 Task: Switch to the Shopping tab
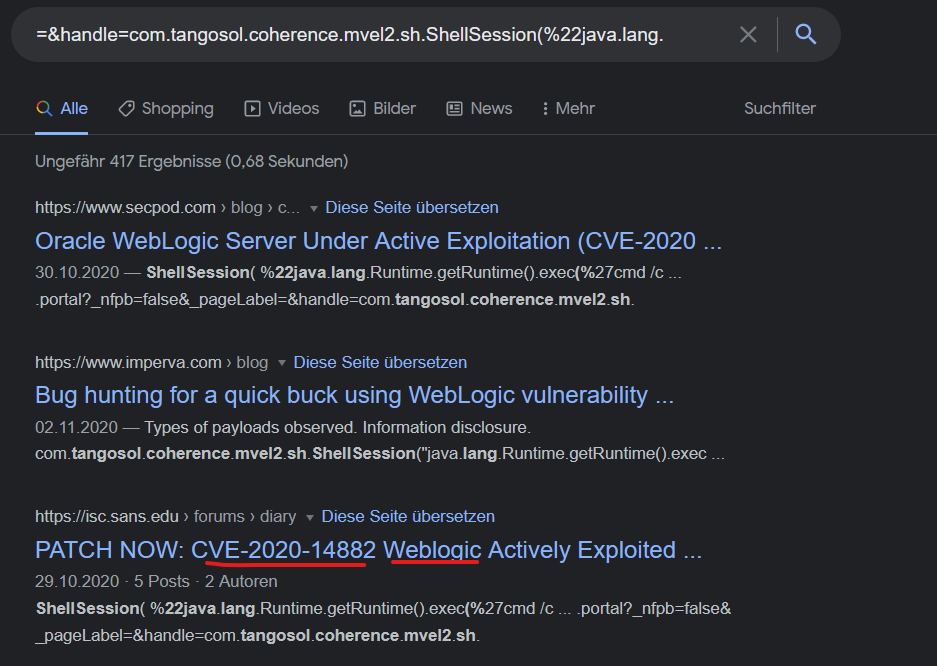tap(166, 108)
